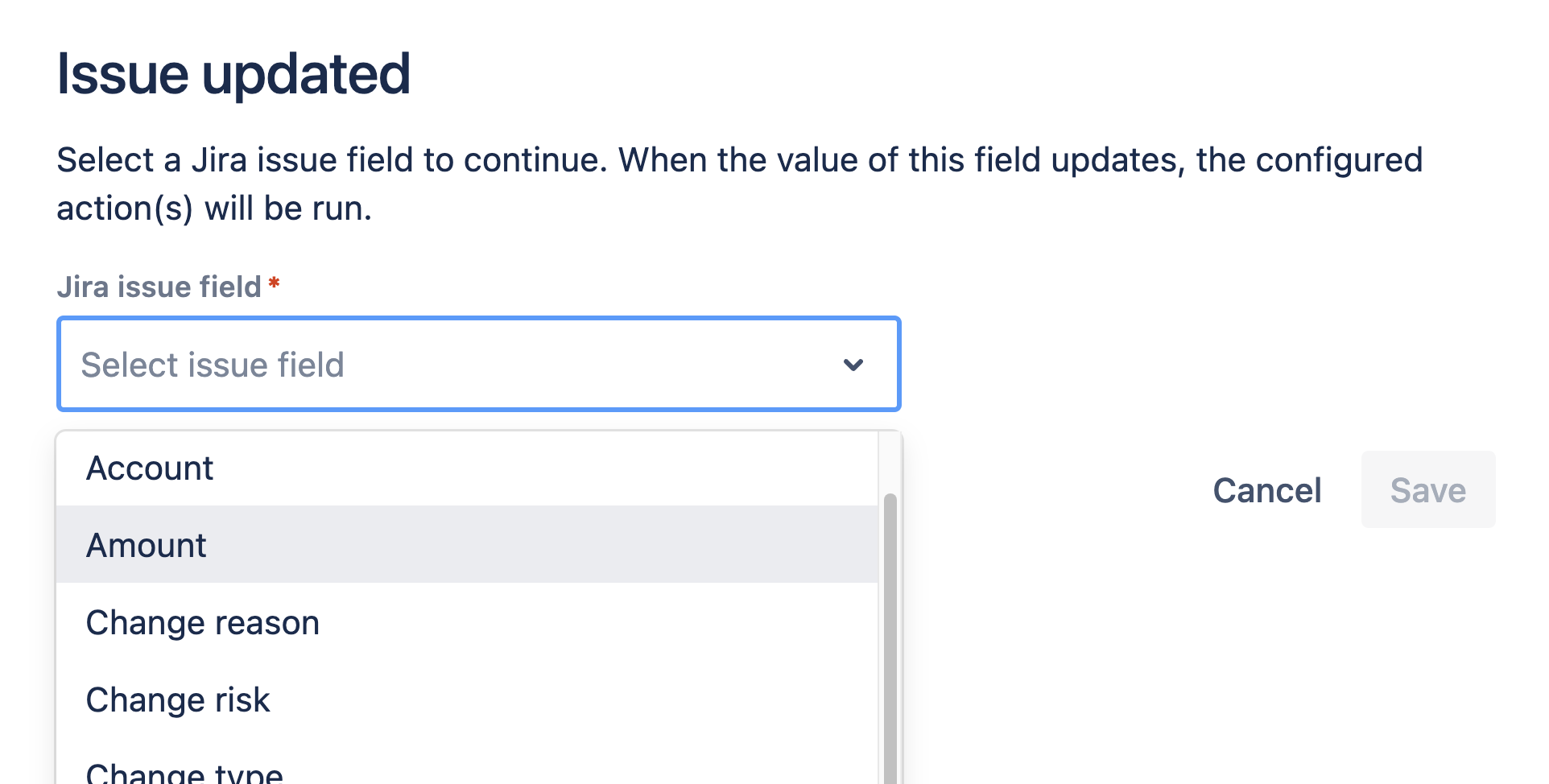Click the dropdown chevron arrow icon
The image size is (1549, 784).
coord(853,365)
